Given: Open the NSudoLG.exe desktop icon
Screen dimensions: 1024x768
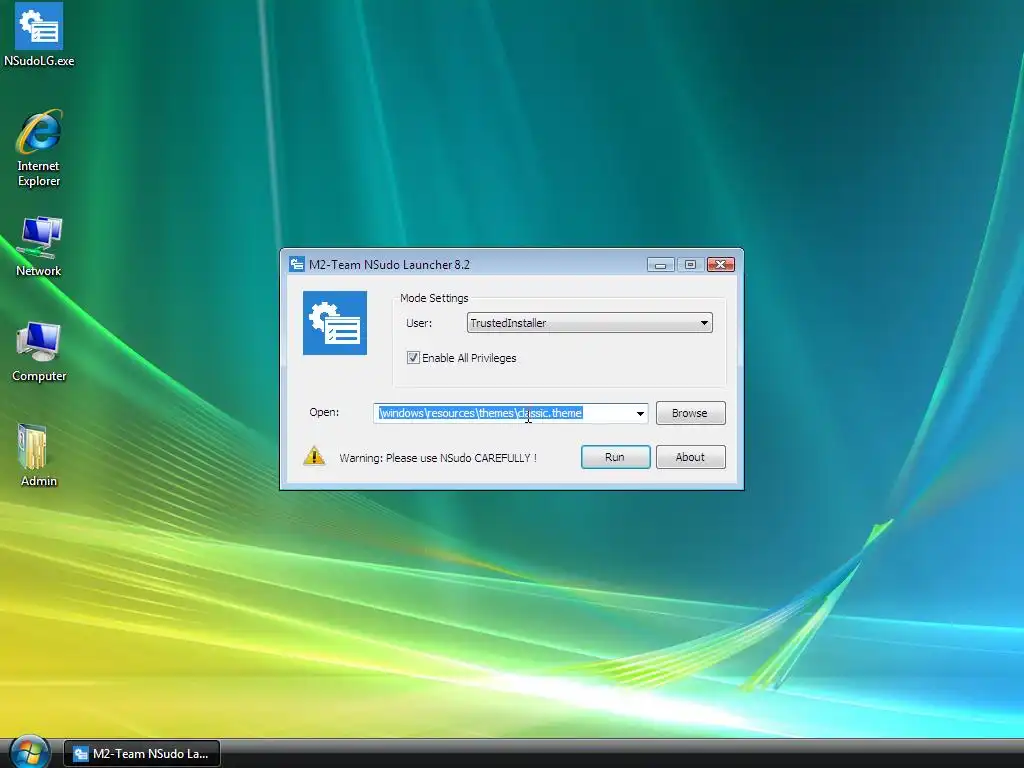Looking at the screenshot, I should [39, 35].
